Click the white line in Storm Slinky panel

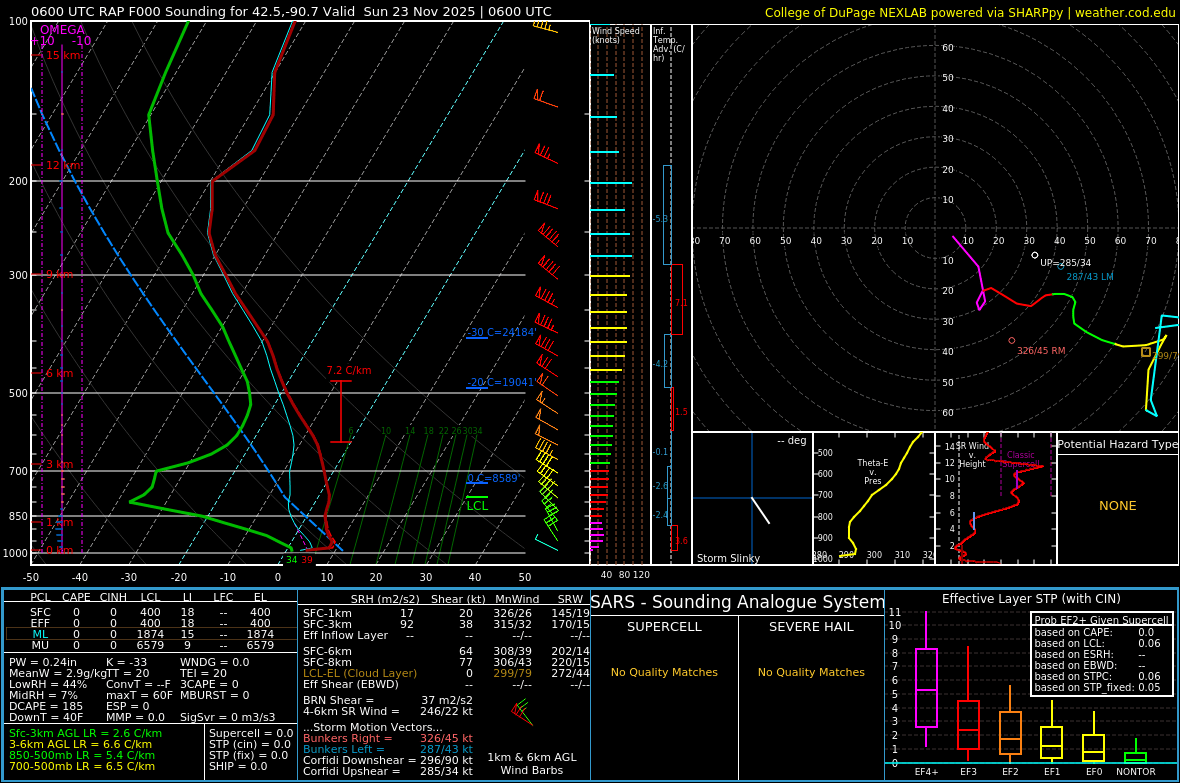click(x=760, y=510)
